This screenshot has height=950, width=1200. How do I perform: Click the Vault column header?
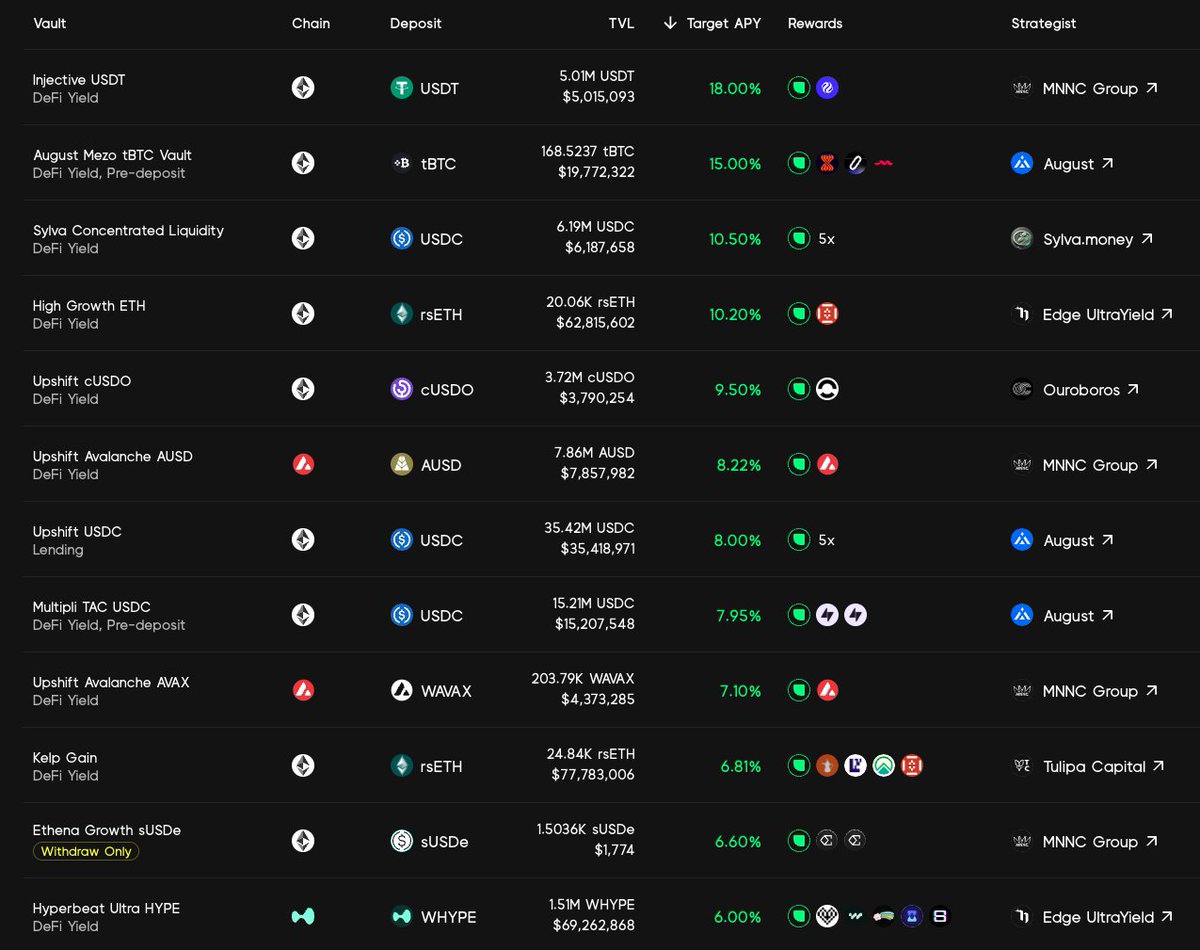(x=49, y=23)
